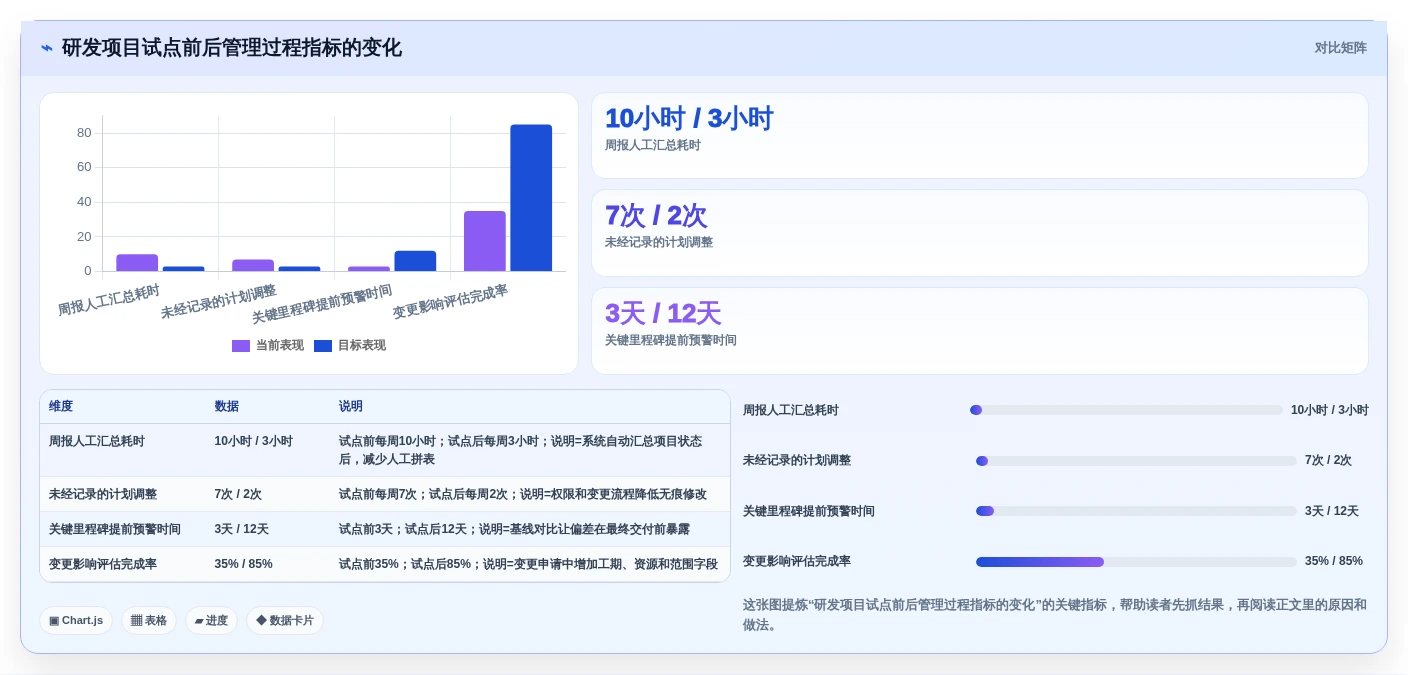Click chart axis label 变更影响评估完成率
1408x675 pixels.
(450, 301)
